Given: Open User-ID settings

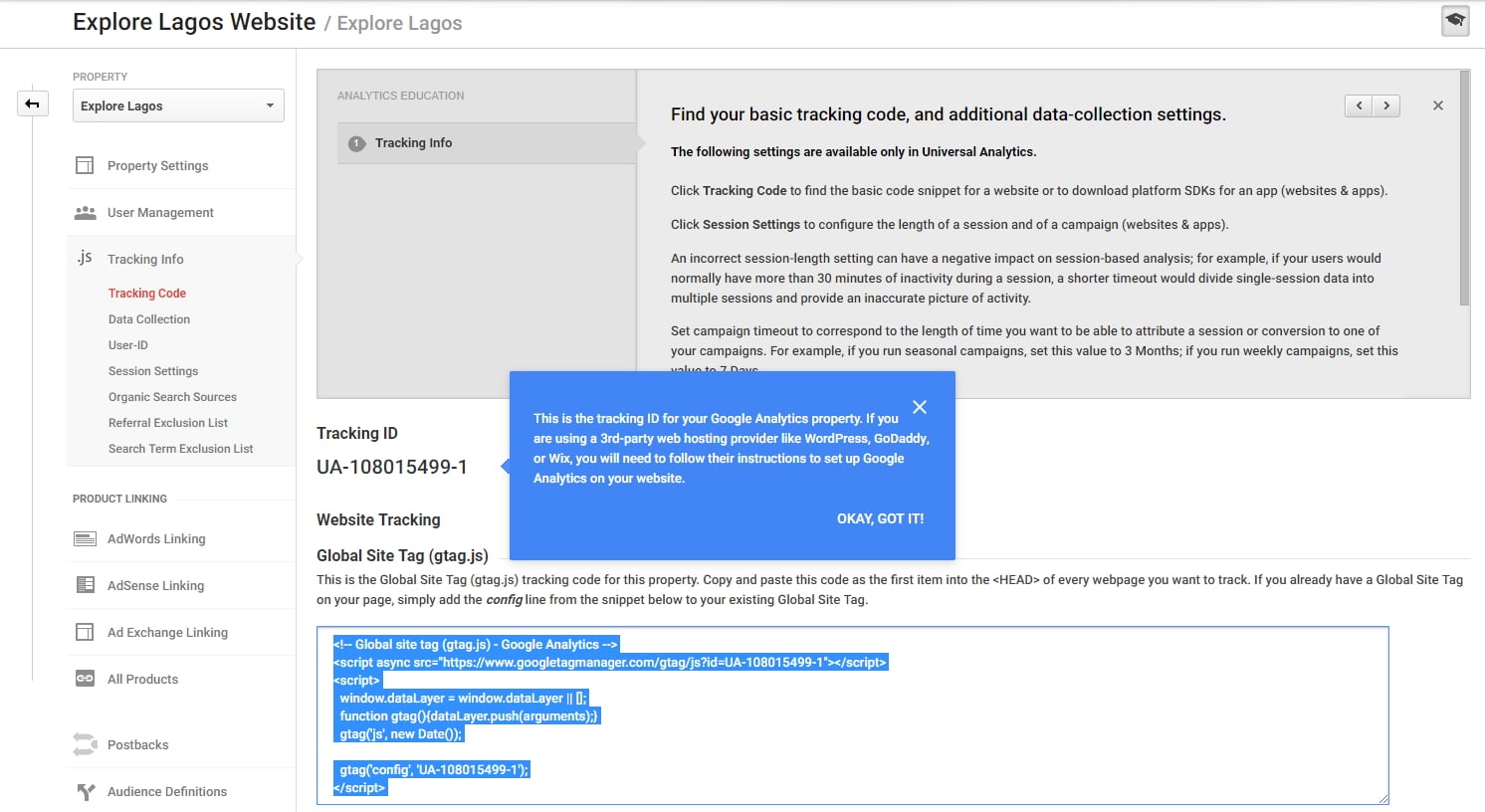Looking at the screenshot, I should (128, 344).
